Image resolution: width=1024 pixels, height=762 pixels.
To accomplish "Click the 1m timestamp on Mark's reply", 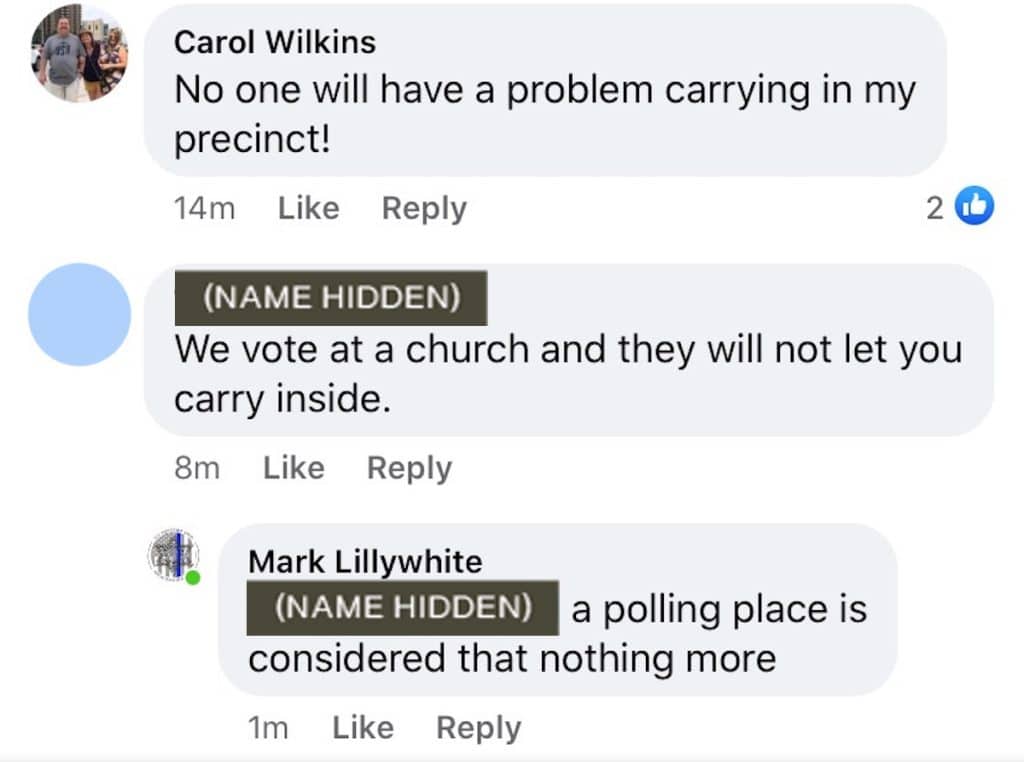I will pos(267,728).
